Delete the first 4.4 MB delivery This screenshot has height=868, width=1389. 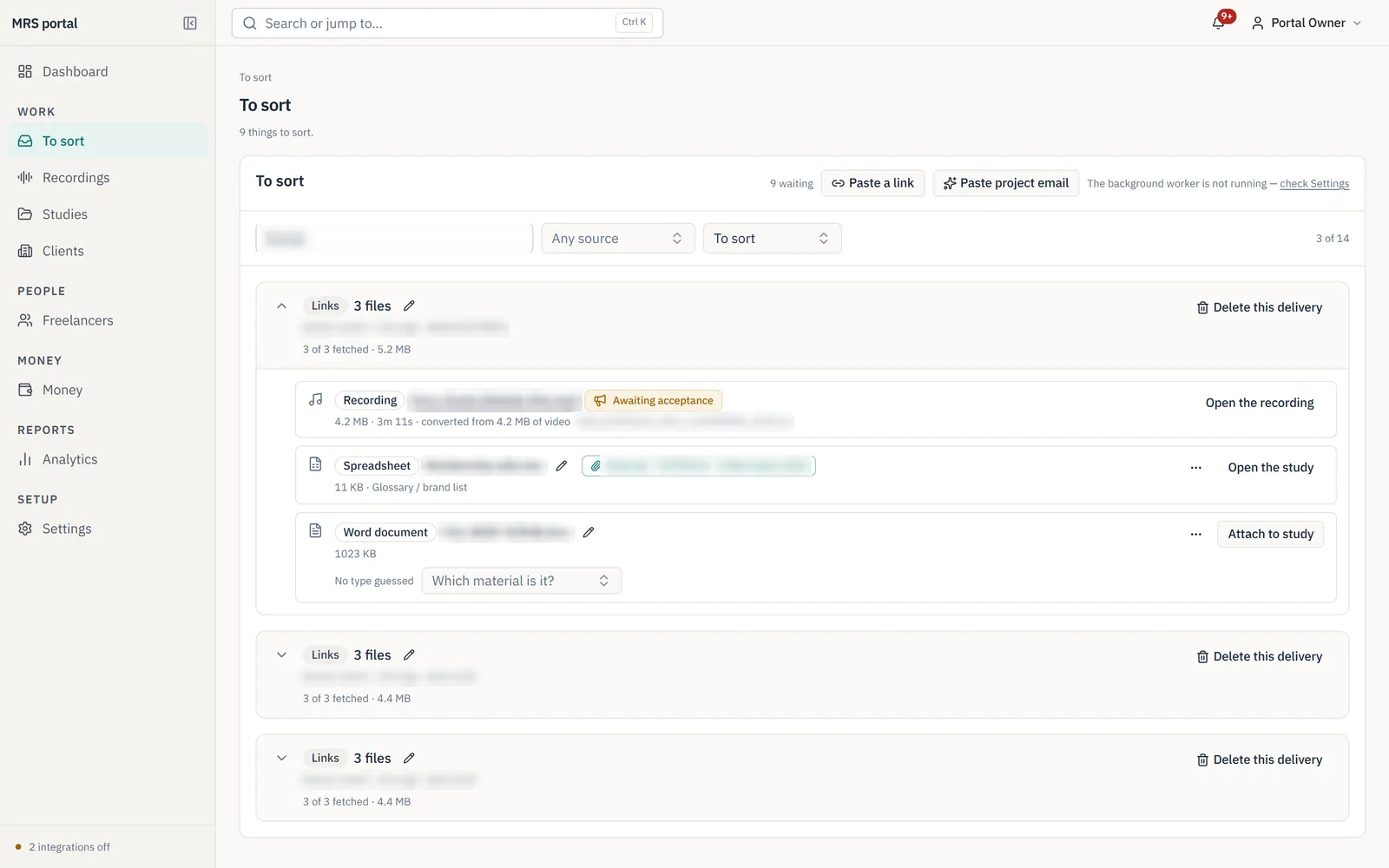[1259, 656]
